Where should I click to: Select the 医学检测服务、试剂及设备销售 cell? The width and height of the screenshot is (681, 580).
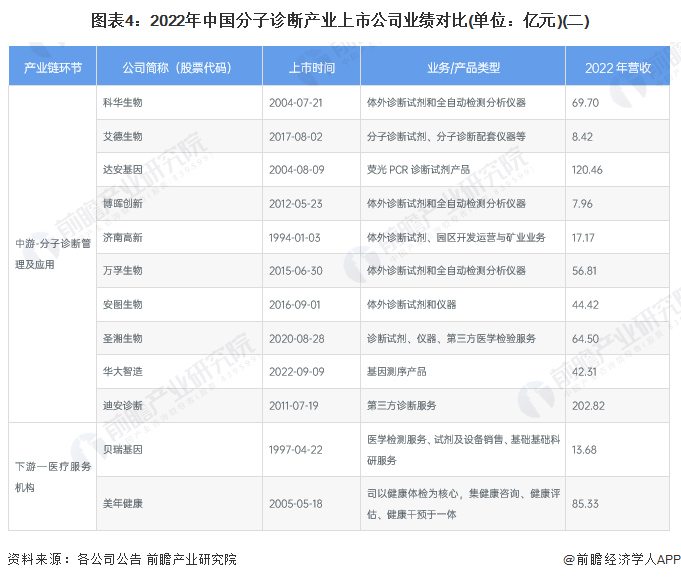(463, 450)
